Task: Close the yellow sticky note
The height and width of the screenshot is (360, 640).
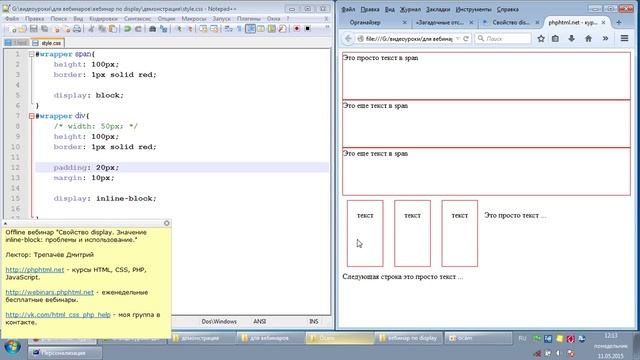Action: tap(167, 223)
